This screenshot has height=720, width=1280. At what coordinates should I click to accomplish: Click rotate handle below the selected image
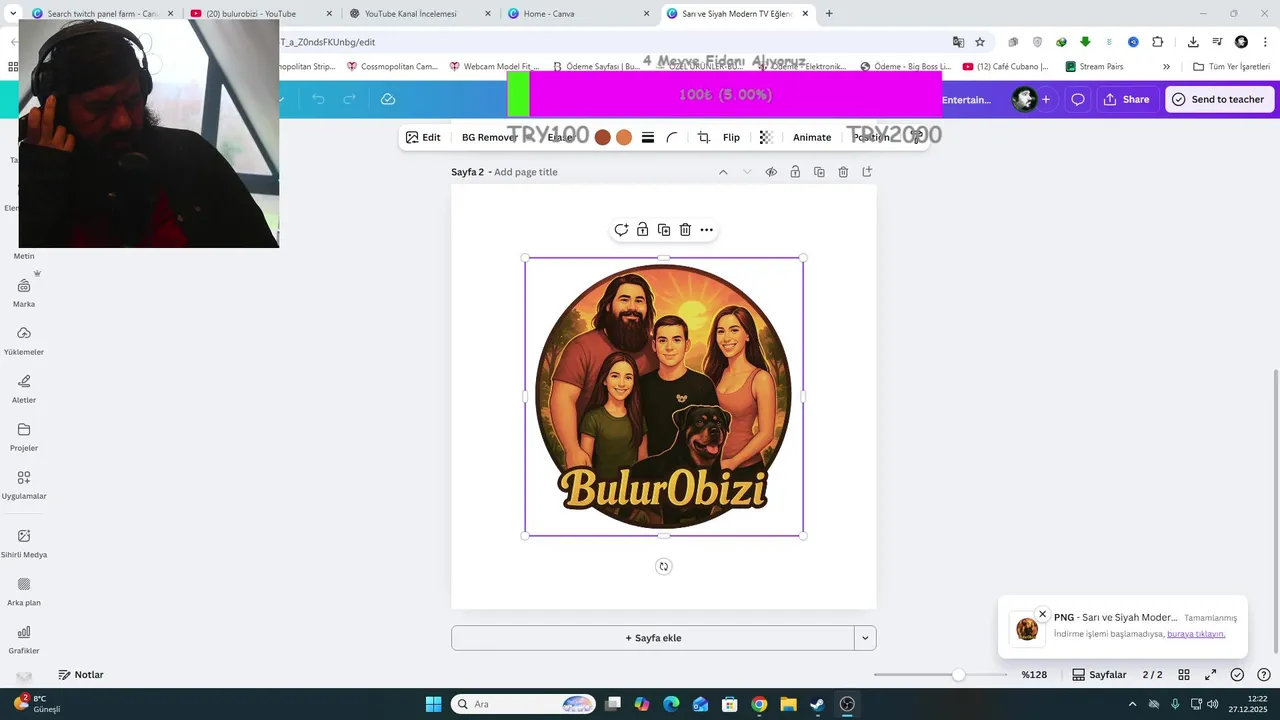(x=663, y=566)
